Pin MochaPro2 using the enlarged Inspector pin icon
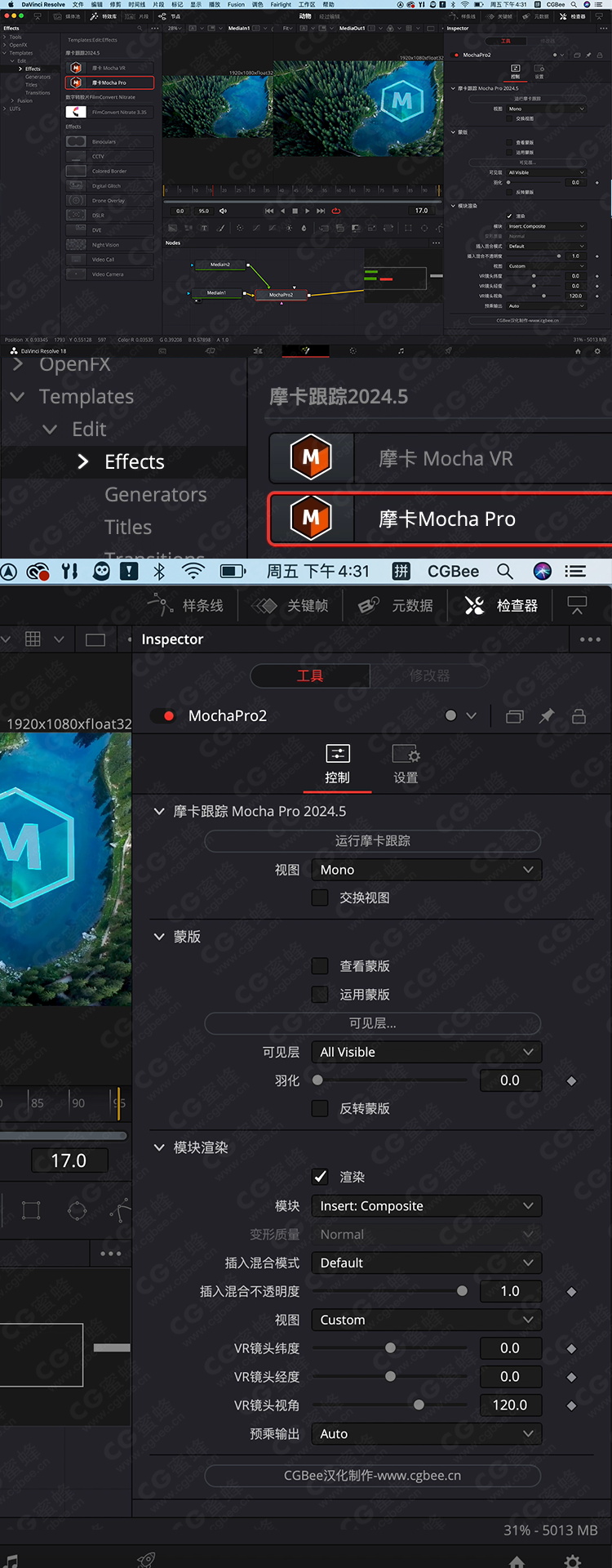The image size is (612, 1568). tap(547, 716)
